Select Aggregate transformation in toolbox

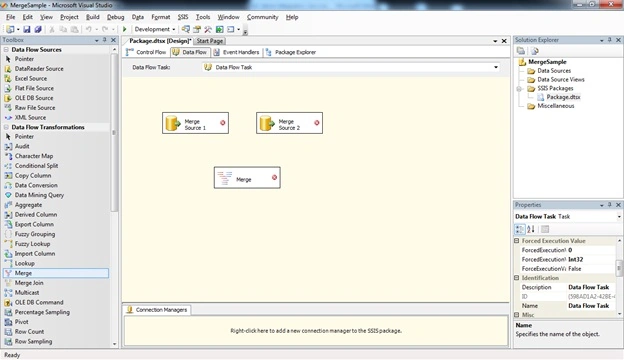point(28,205)
